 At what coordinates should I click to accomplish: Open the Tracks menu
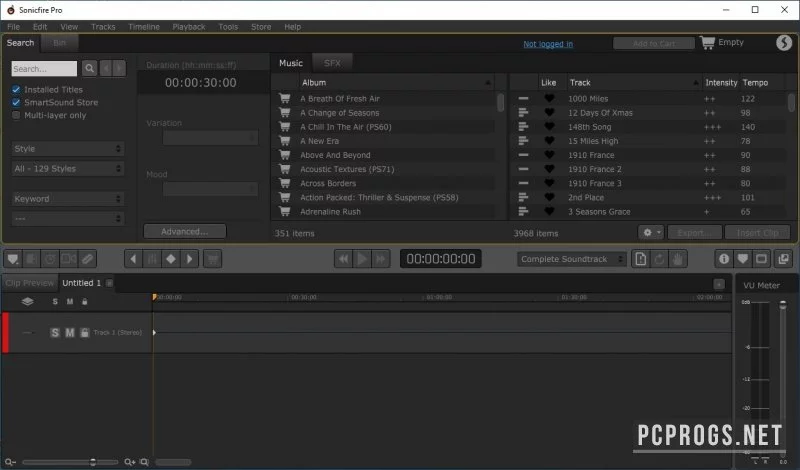103,27
